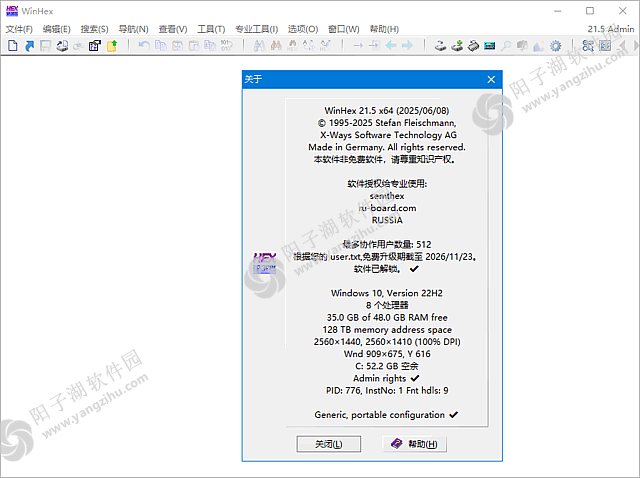640x478 pixels.
Task: Click the '软件已解锁' unlocked status line
Action: coord(386,269)
